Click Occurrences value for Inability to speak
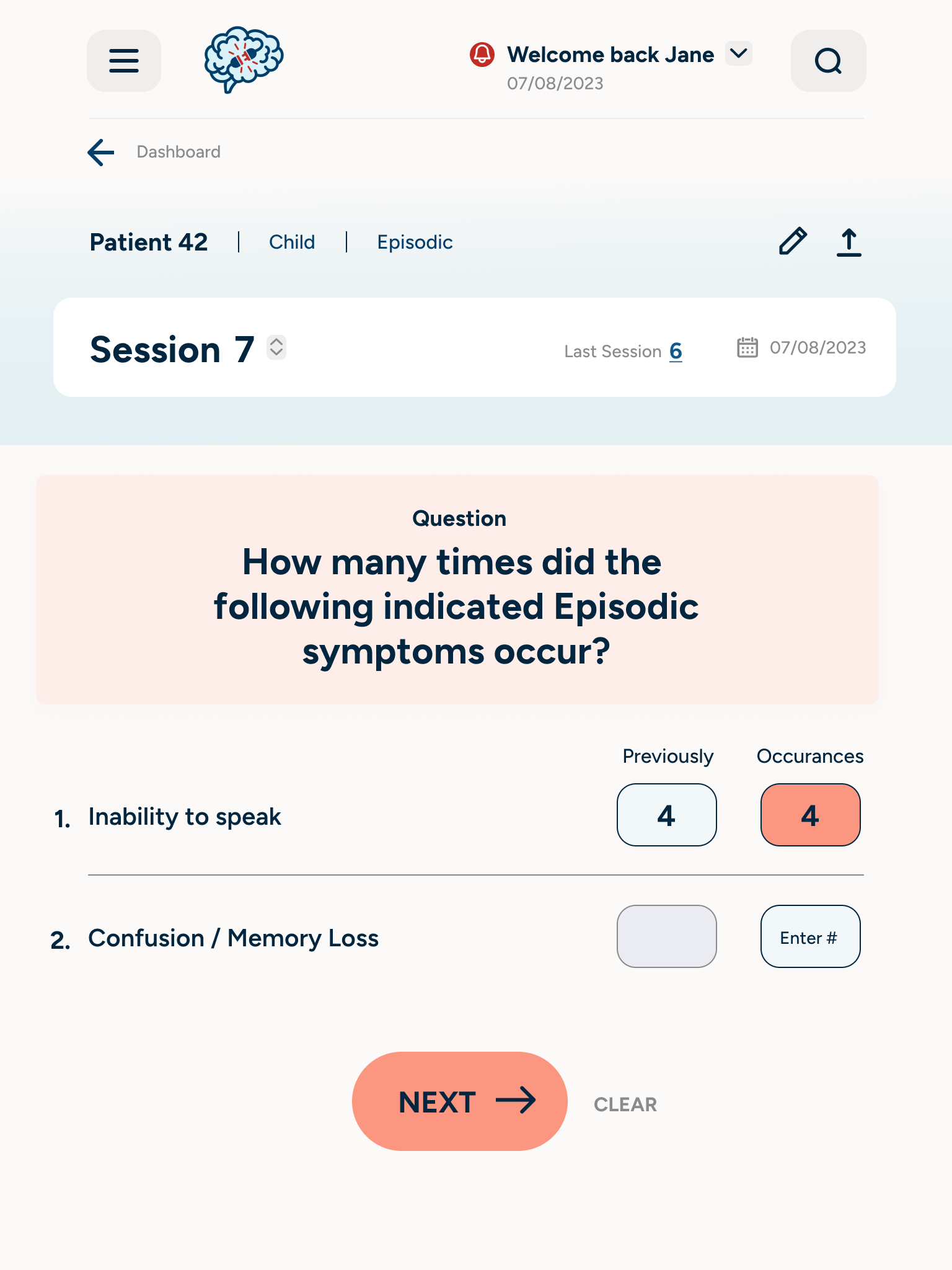Viewport: 952px width, 1270px height. click(810, 815)
